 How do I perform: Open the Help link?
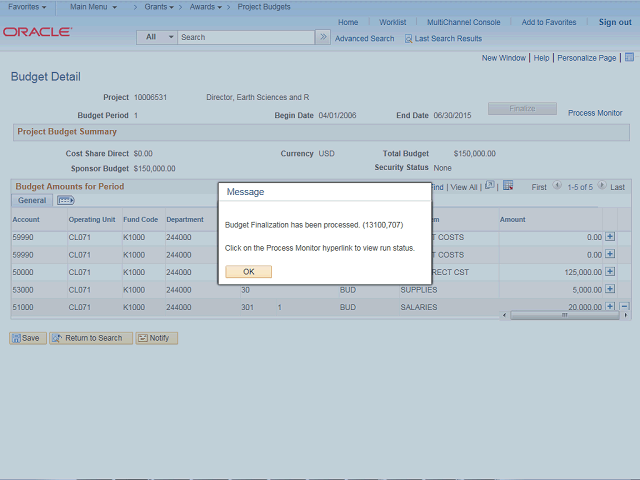coord(541,58)
